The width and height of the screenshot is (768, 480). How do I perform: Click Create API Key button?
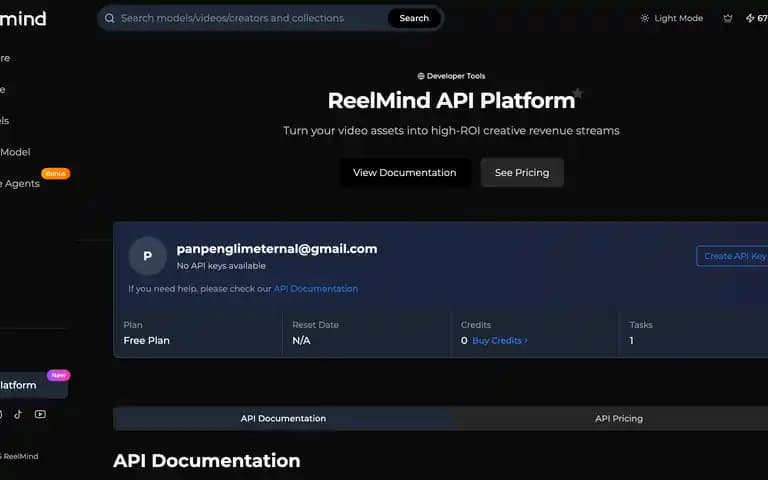tap(733, 256)
